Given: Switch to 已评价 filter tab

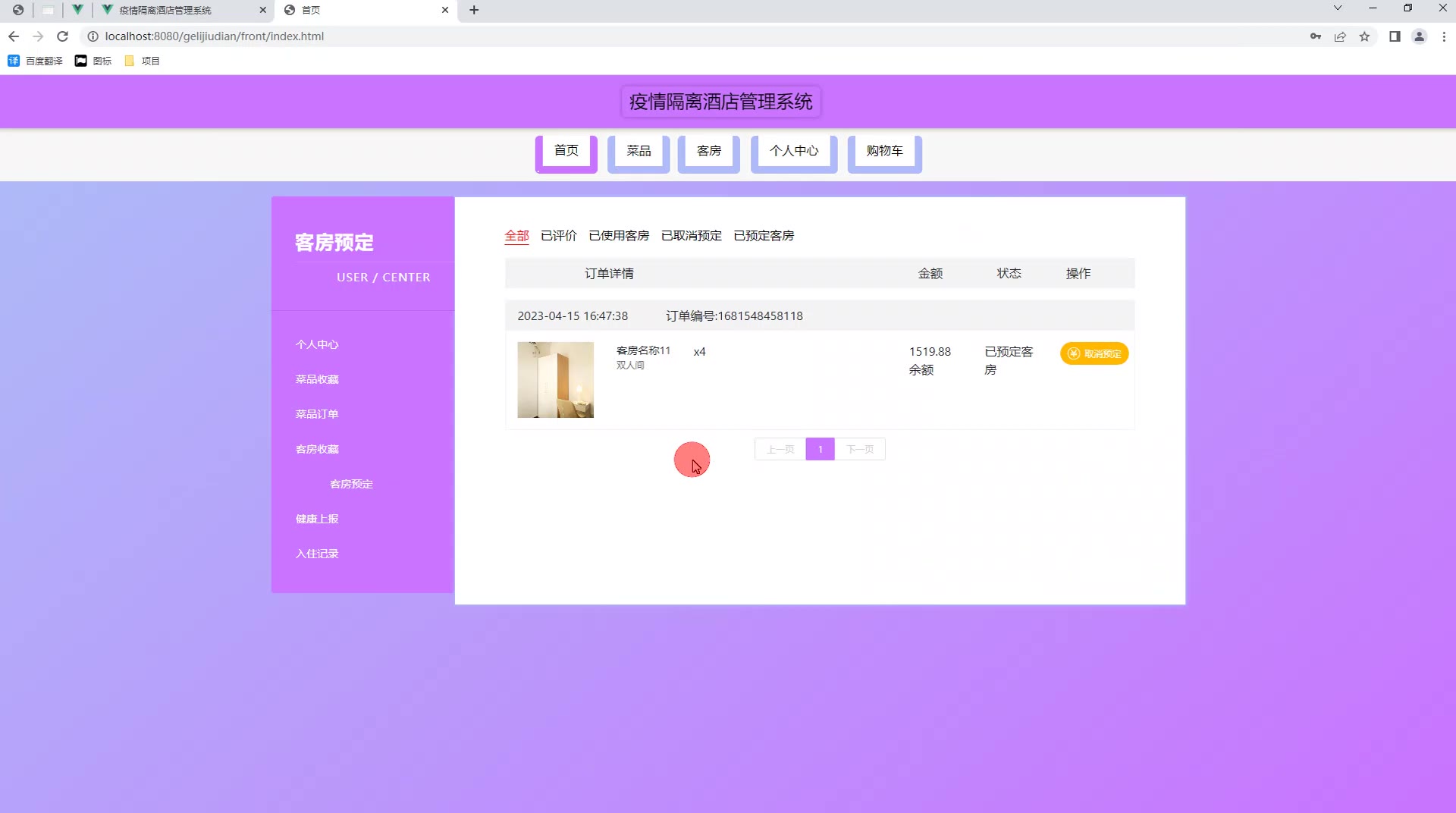Looking at the screenshot, I should pos(559,236).
